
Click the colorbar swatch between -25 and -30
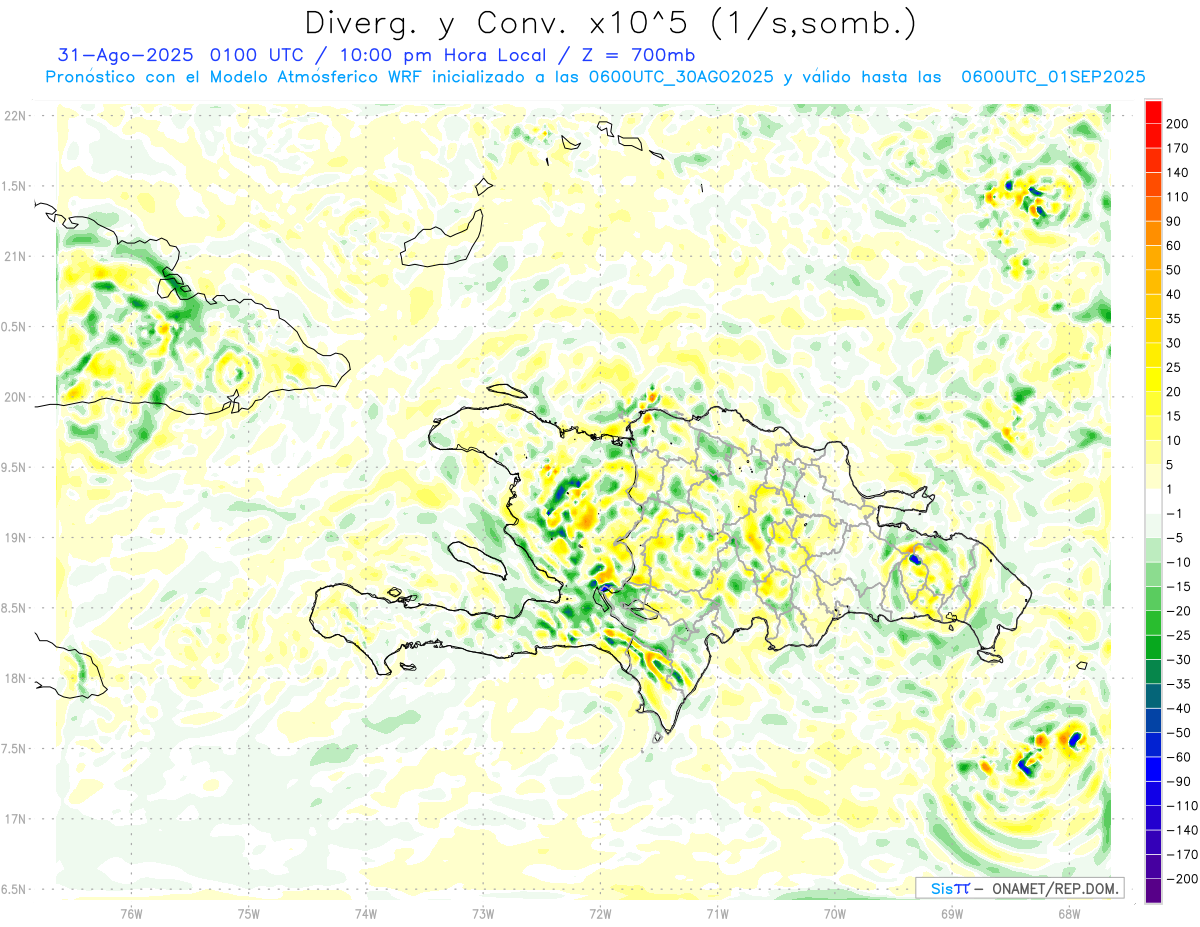(x=1153, y=647)
